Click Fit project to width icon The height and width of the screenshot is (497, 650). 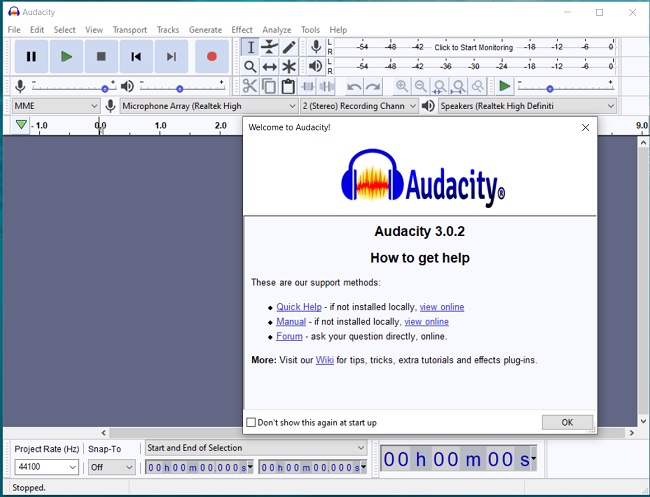point(458,86)
